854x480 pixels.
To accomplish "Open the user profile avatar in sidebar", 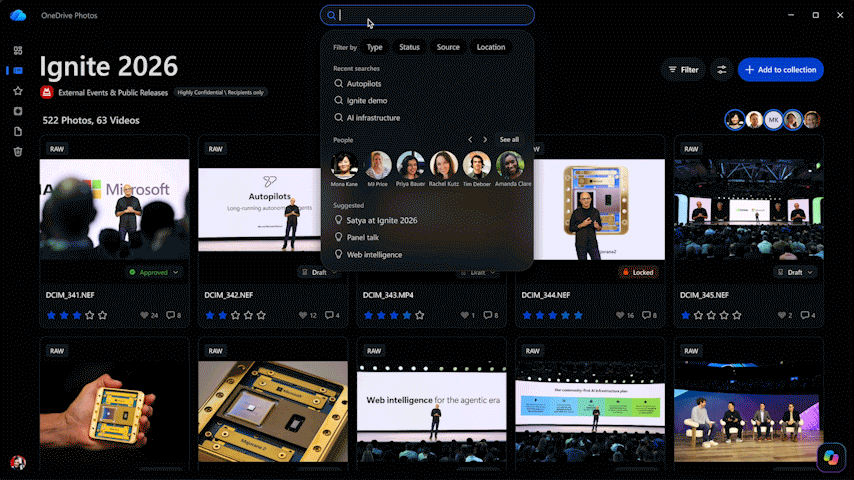I will click(18, 463).
